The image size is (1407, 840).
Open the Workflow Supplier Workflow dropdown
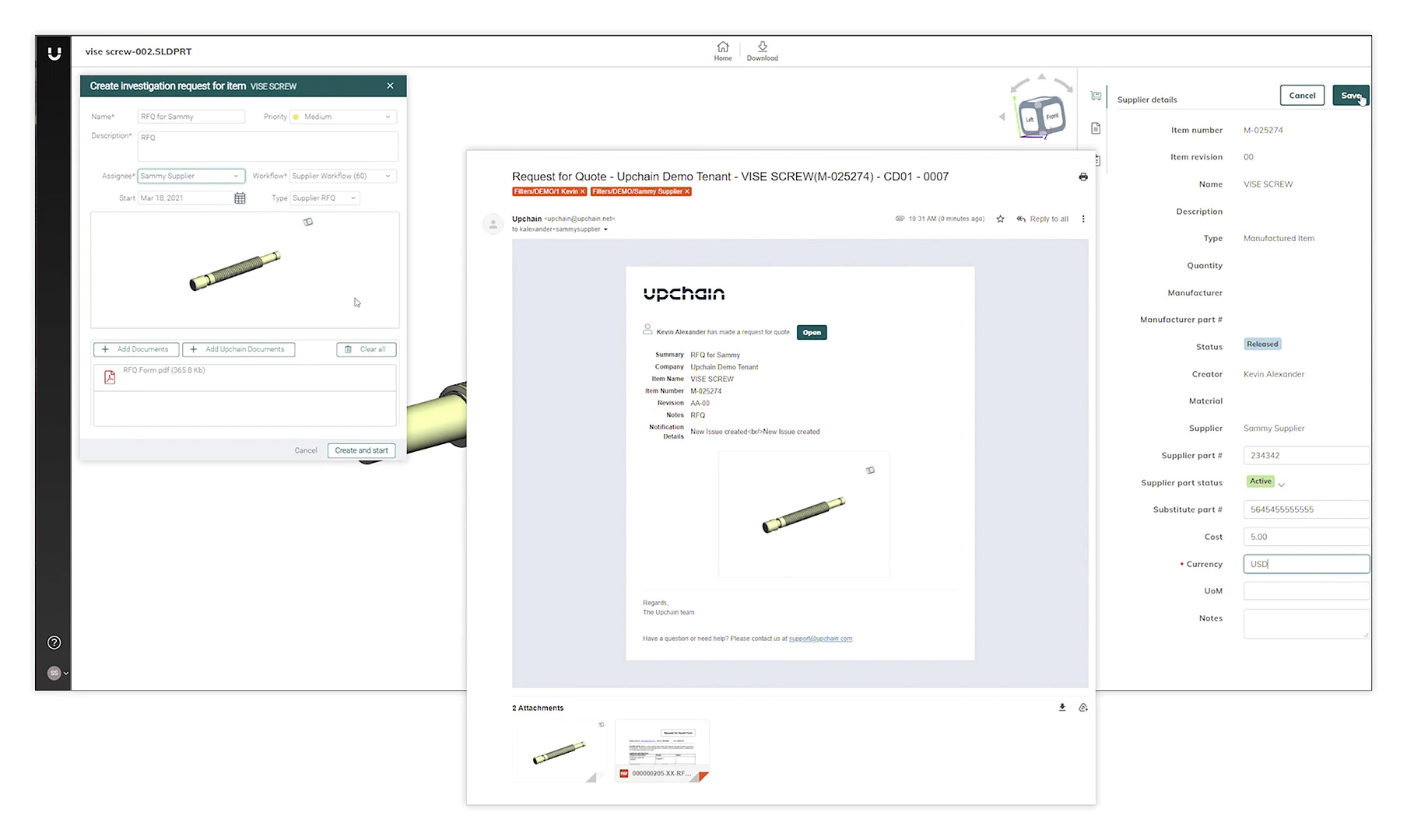[x=343, y=176]
